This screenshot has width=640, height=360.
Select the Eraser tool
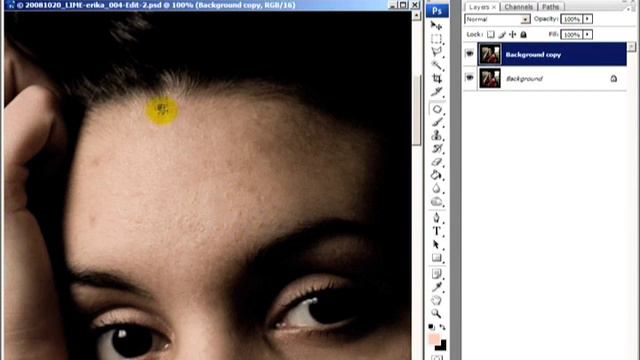(x=436, y=162)
